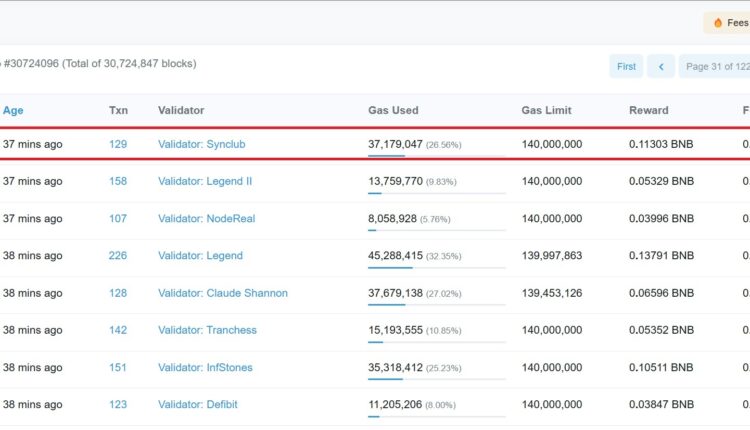
Task: Click the Gas Used column header
Action: 393,110
